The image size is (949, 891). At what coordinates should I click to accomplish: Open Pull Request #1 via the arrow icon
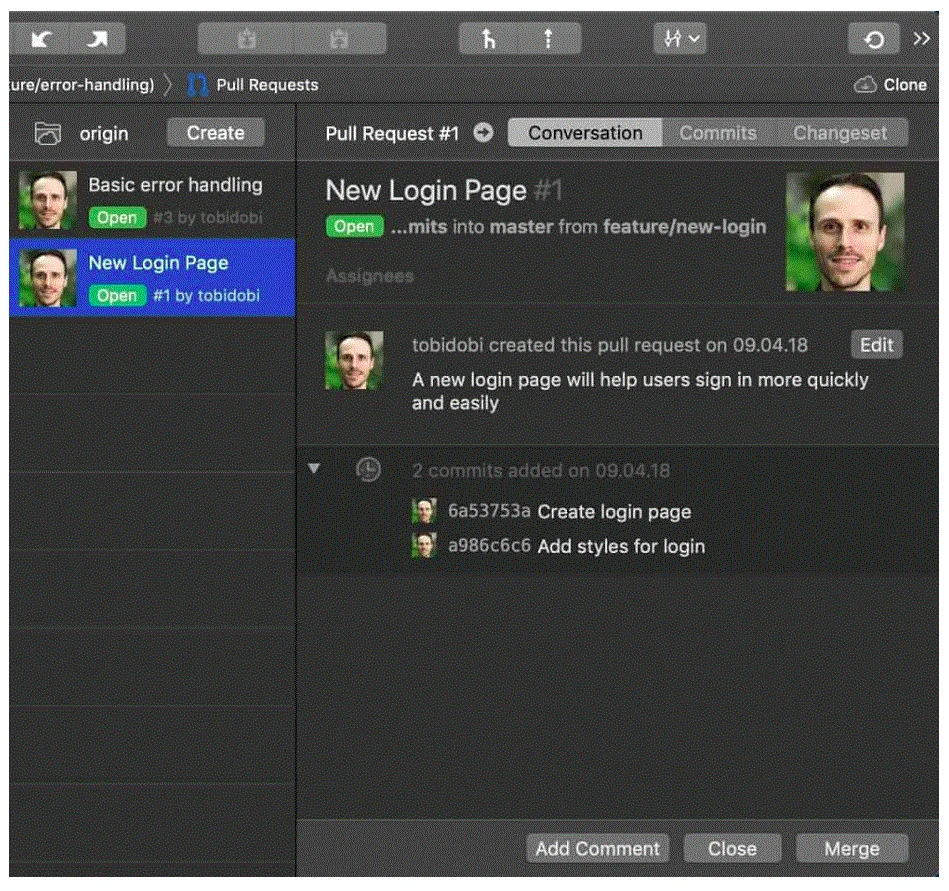point(483,132)
